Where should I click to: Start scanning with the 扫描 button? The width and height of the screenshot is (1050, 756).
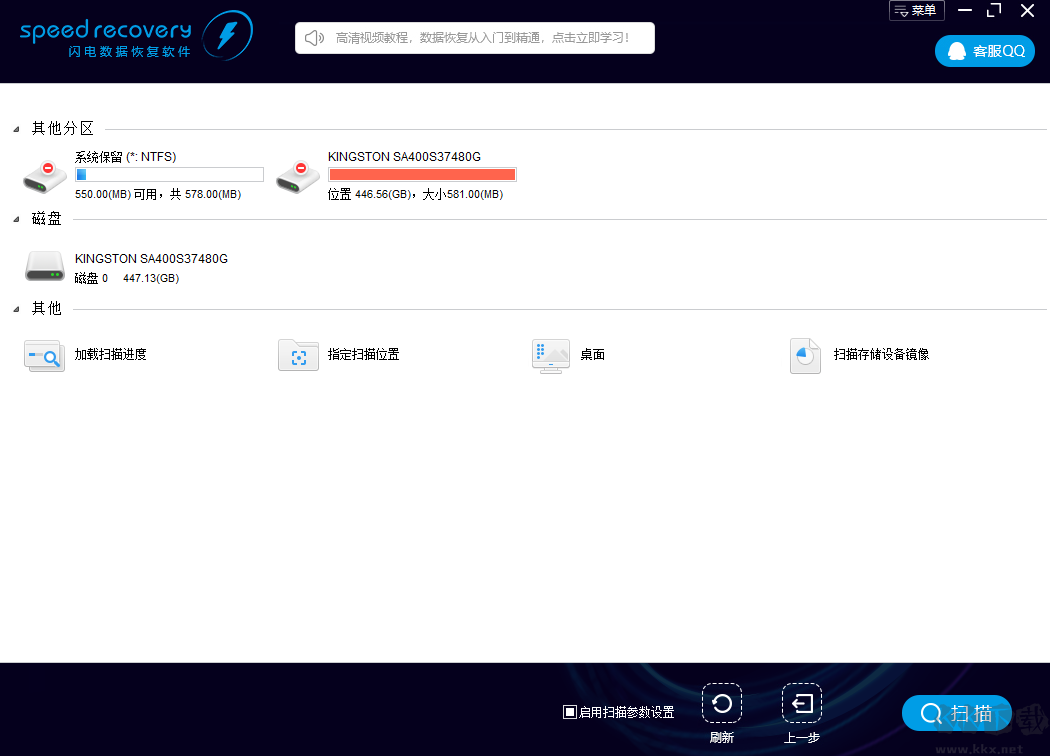coord(956,713)
